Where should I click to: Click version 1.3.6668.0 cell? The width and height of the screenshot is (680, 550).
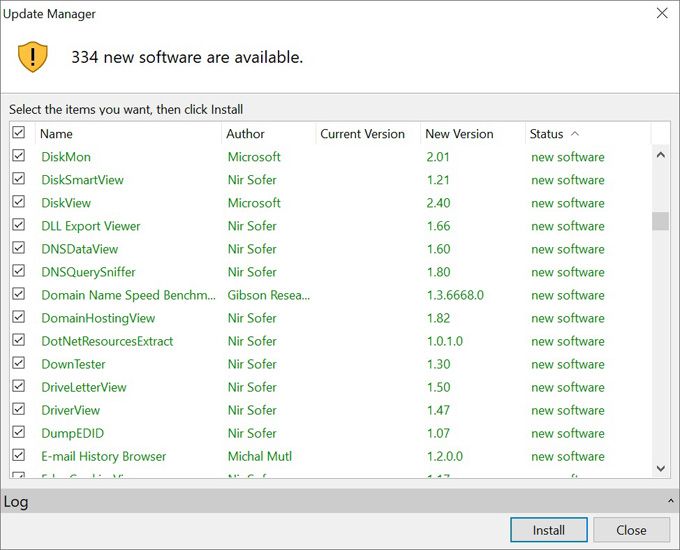pos(455,295)
